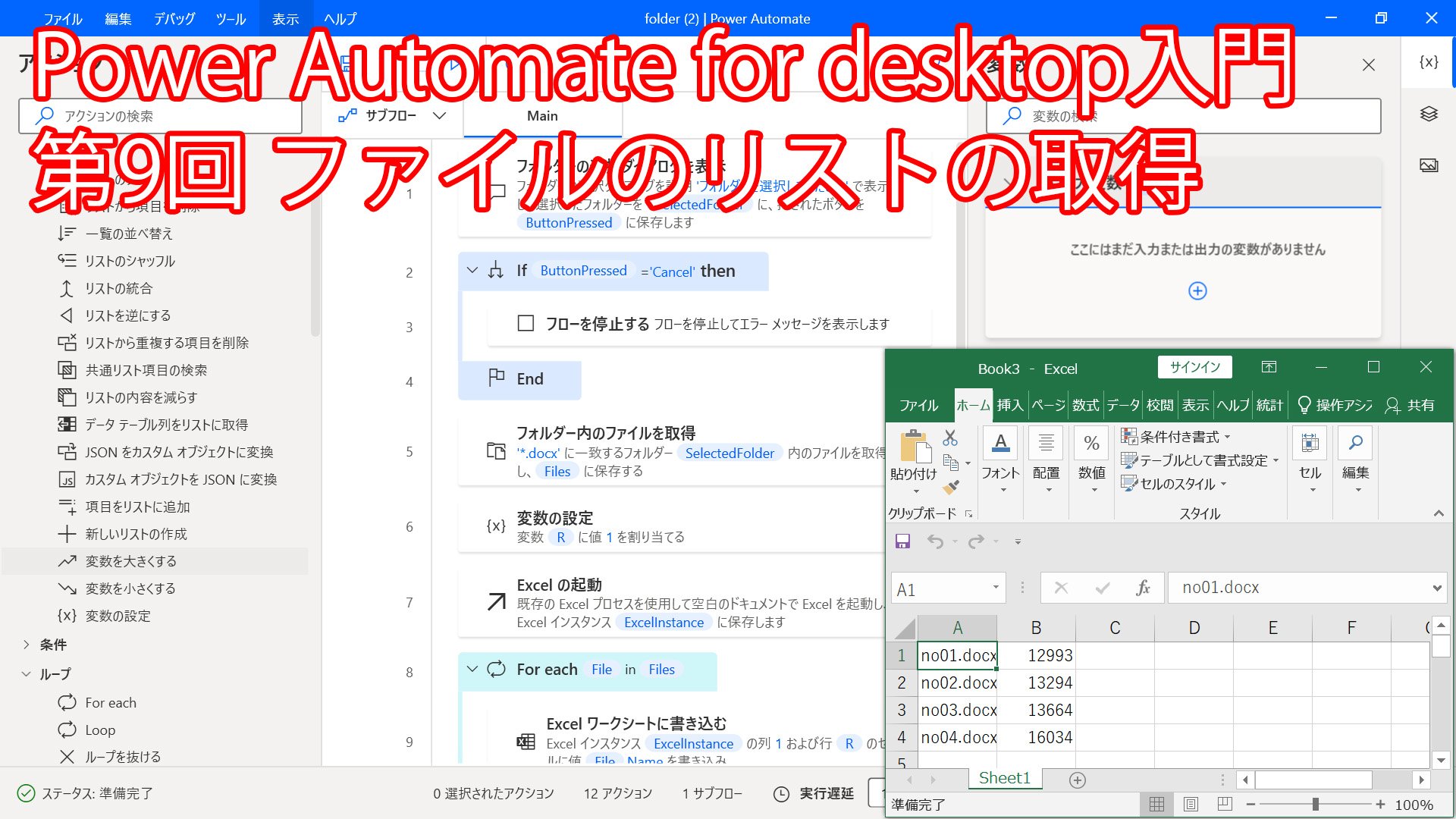Close the variables pane

pos(1369,65)
